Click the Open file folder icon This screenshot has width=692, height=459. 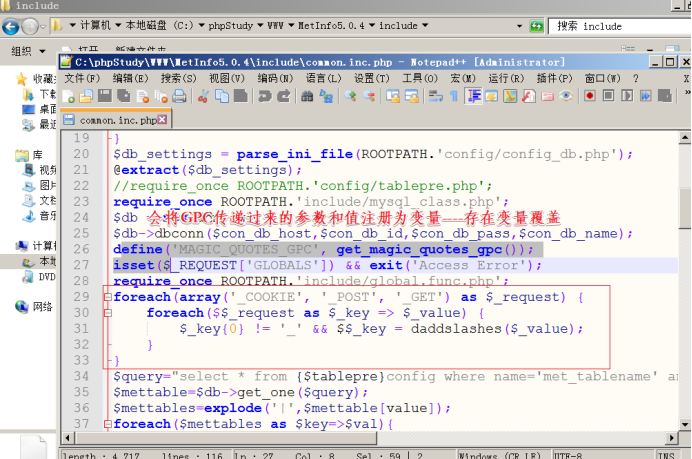(86, 96)
